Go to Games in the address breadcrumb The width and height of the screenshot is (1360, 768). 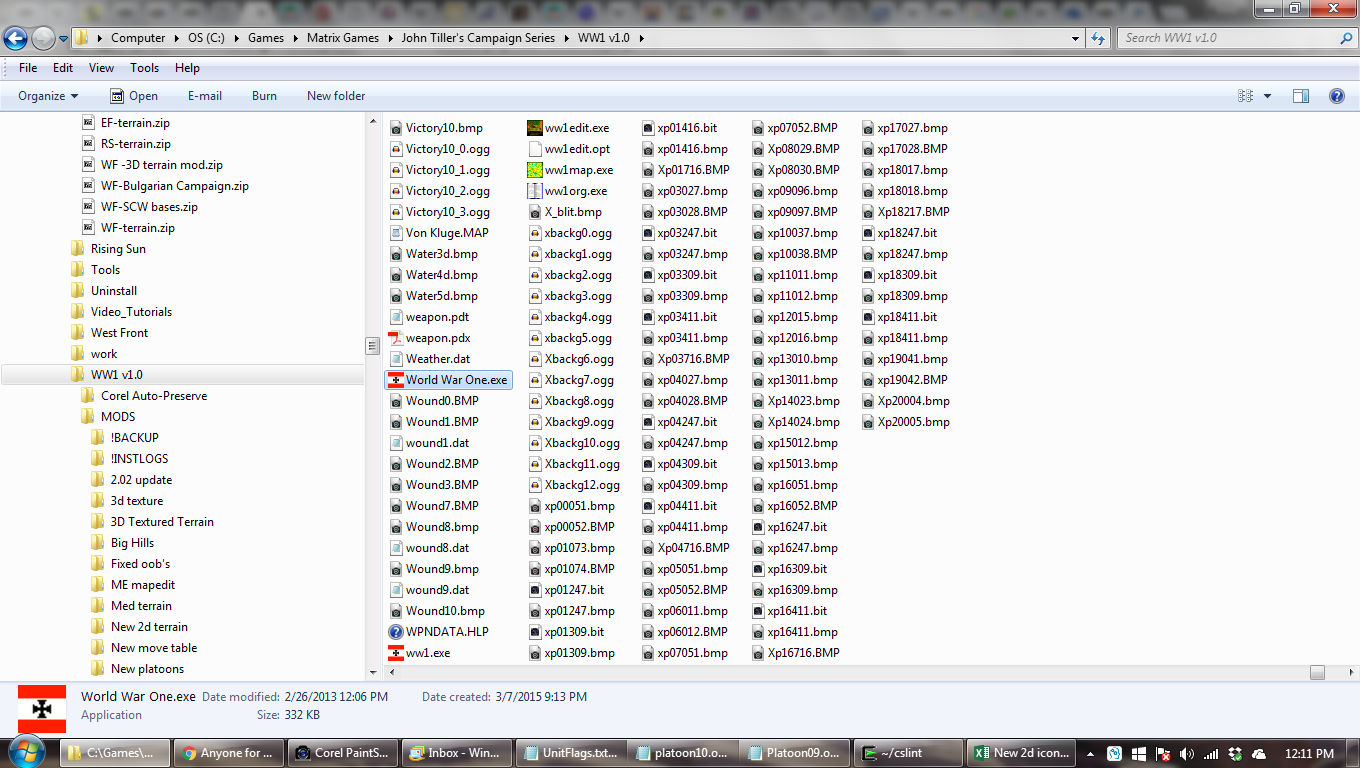click(x=266, y=38)
